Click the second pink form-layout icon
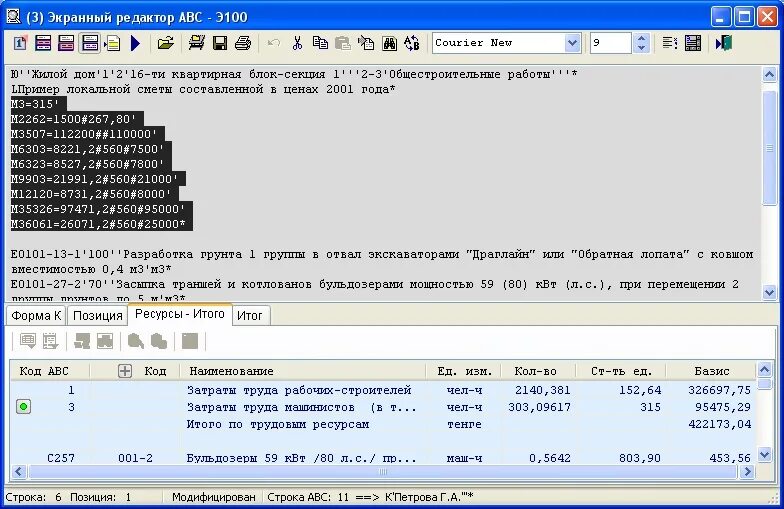The image size is (784, 509). coord(66,43)
